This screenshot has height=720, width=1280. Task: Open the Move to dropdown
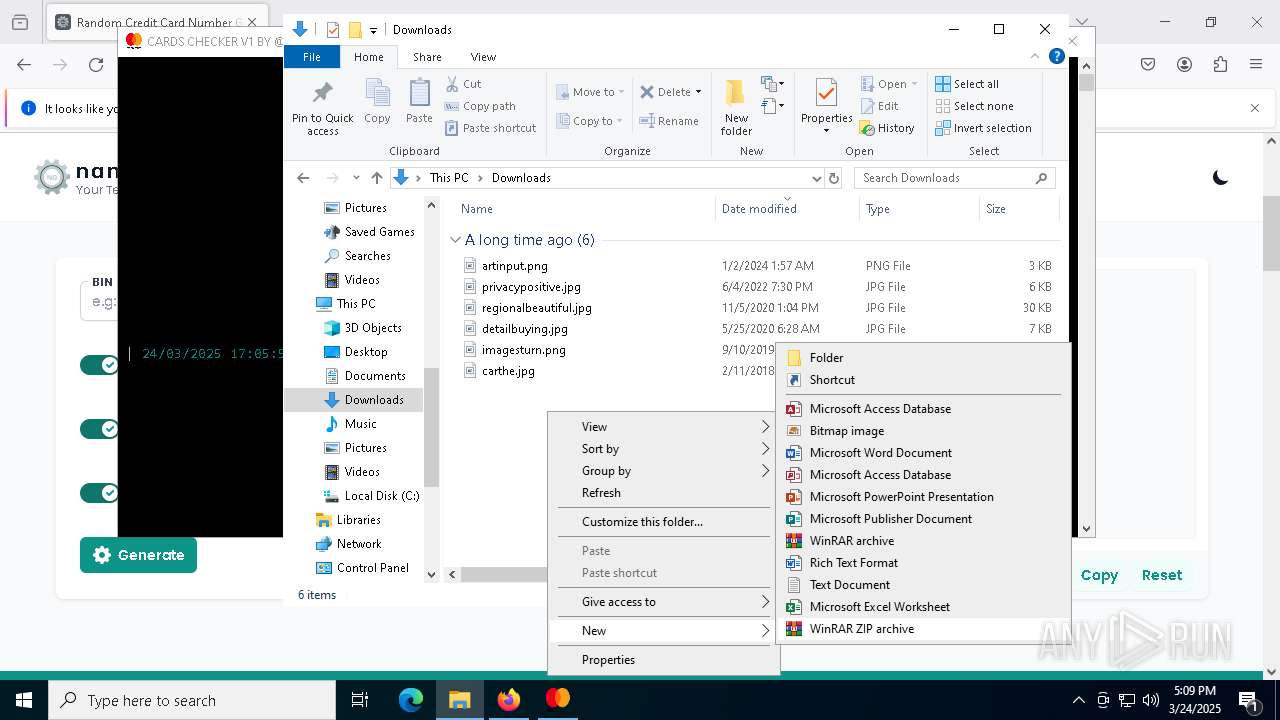coord(590,92)
